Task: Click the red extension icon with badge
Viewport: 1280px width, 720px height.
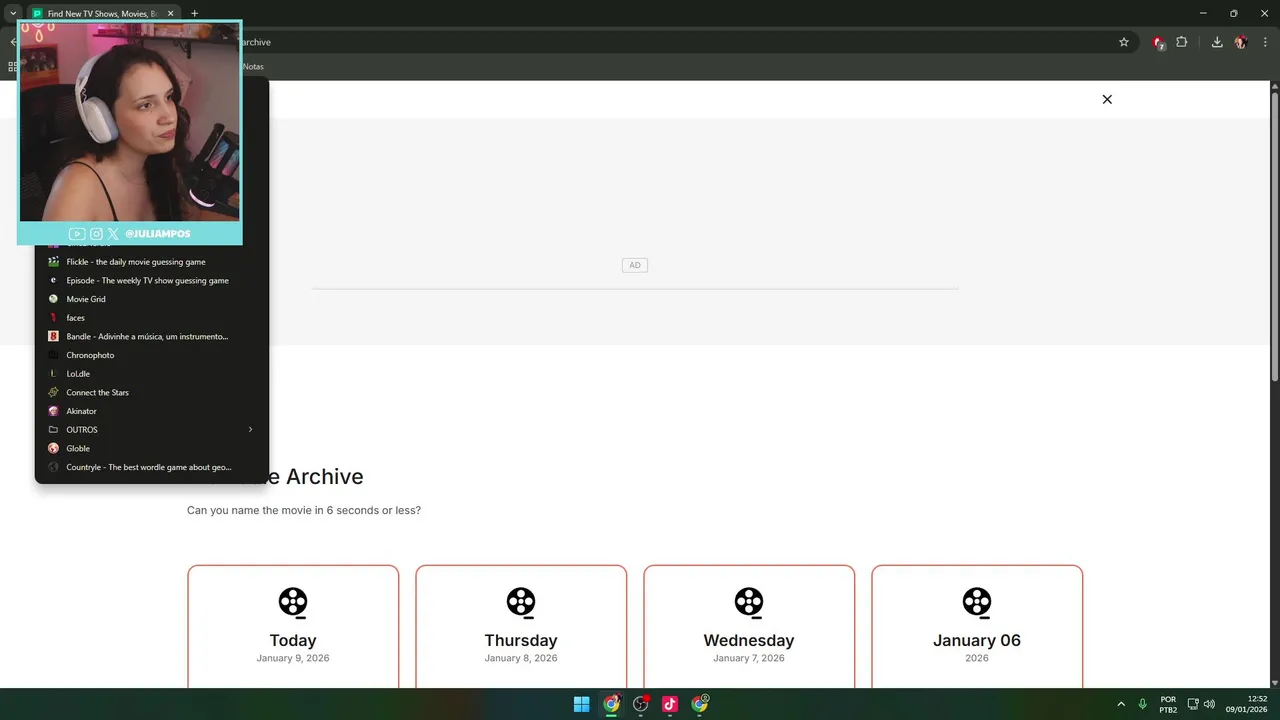Action: 1158,43
